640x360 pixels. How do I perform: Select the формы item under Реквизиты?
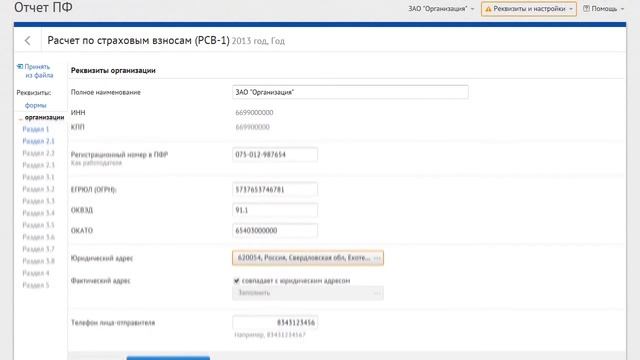coord(36,105)
